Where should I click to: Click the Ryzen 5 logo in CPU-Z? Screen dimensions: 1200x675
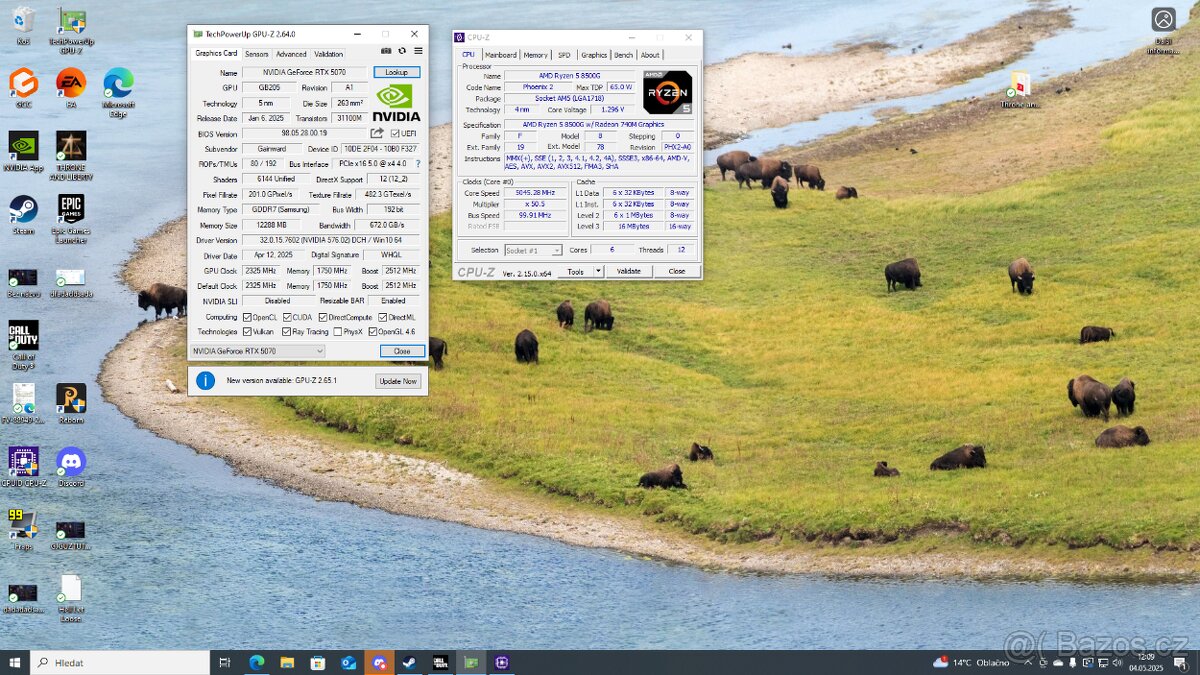667,92
